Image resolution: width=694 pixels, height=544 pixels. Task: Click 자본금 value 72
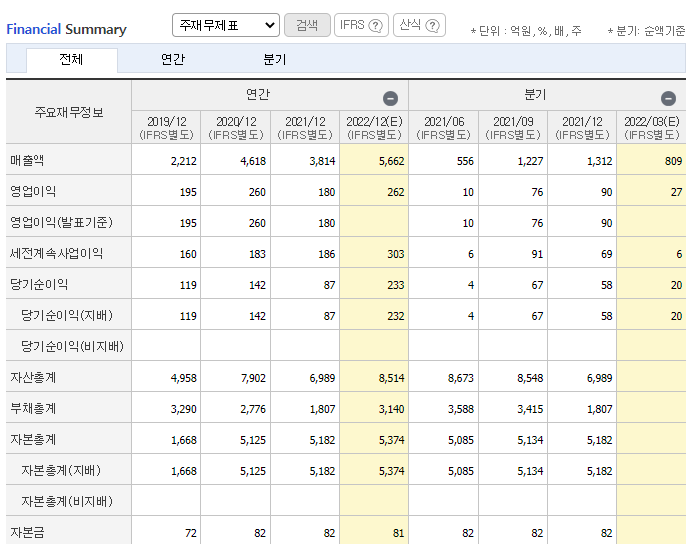tap(191, 533)
